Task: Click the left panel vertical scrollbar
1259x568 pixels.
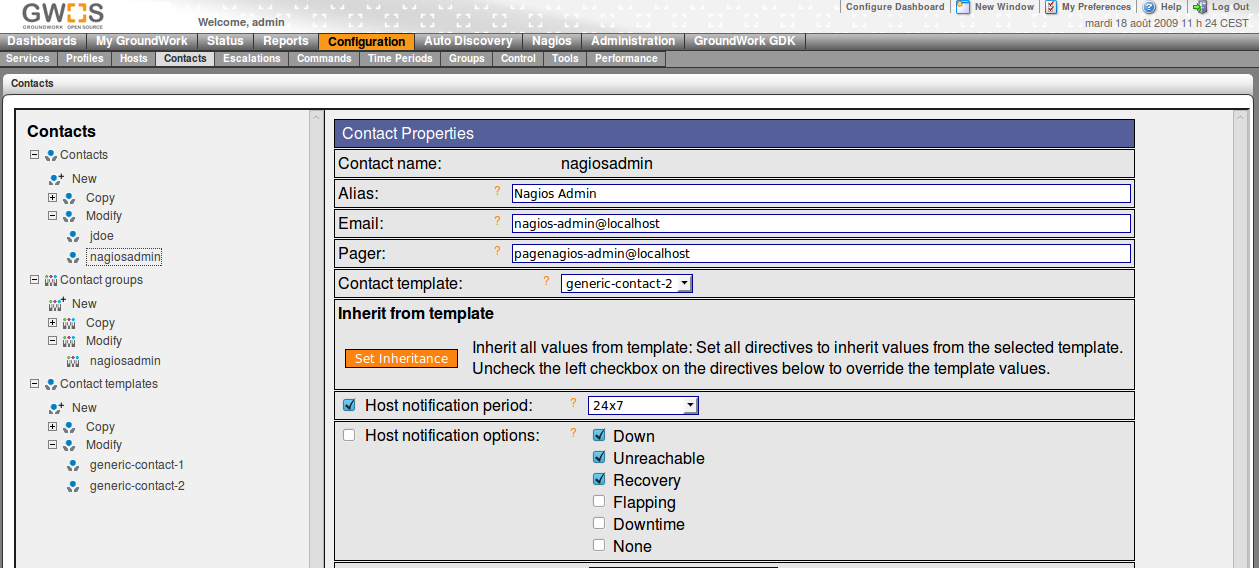Action: tap(317, 338)
